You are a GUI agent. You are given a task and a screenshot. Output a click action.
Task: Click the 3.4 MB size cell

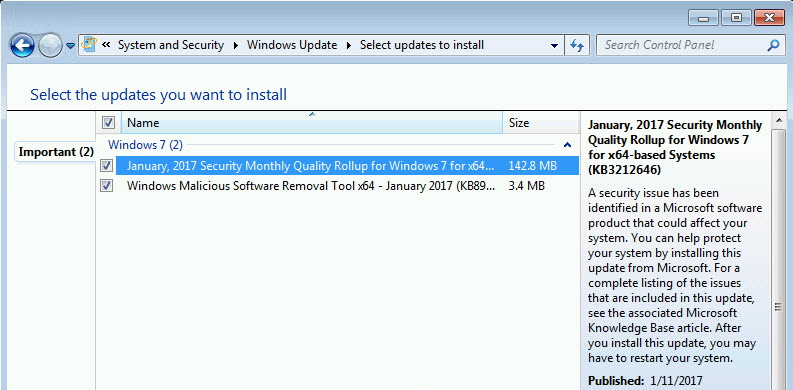526,186
